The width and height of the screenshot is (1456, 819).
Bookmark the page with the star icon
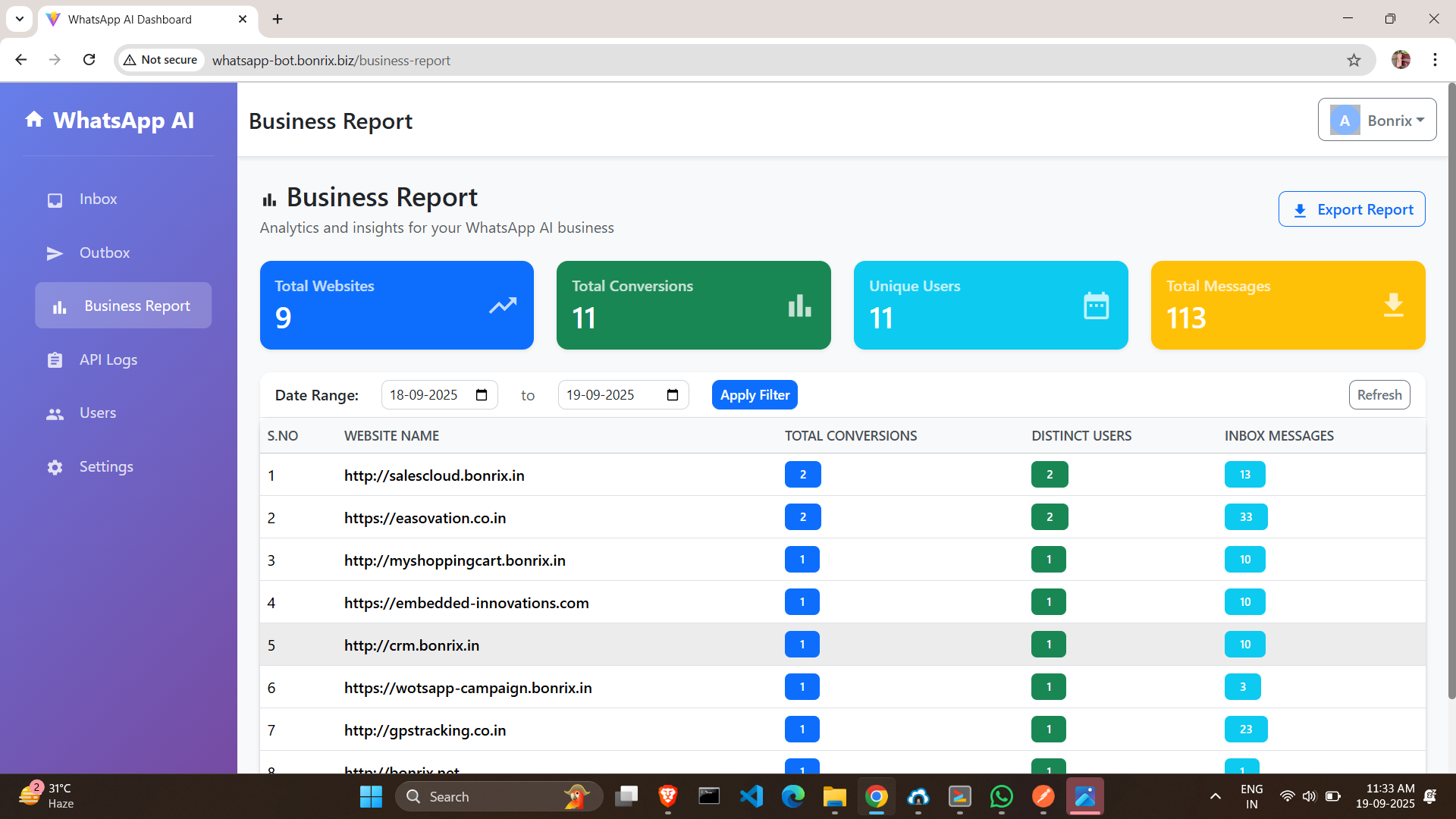coord(1355,60)
